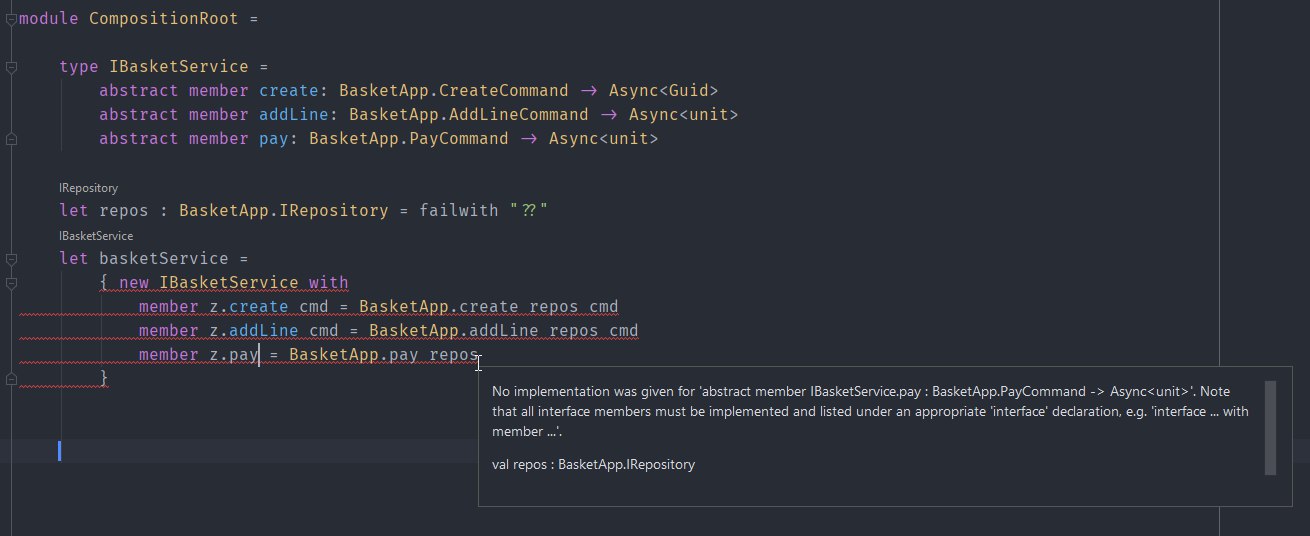
Task: Click the tooltip's vertical scrollbar
Action: (1270, 427)
